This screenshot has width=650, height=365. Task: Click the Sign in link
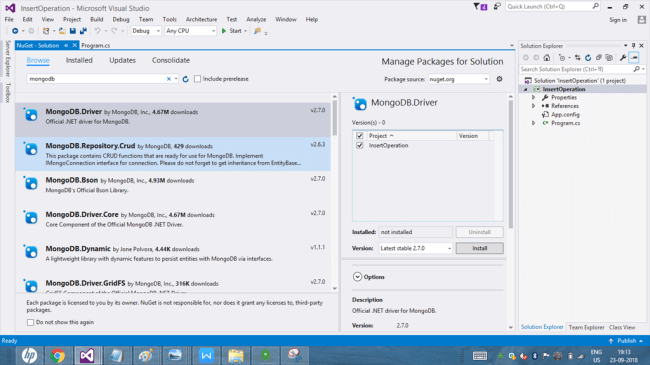click(618, 19)
